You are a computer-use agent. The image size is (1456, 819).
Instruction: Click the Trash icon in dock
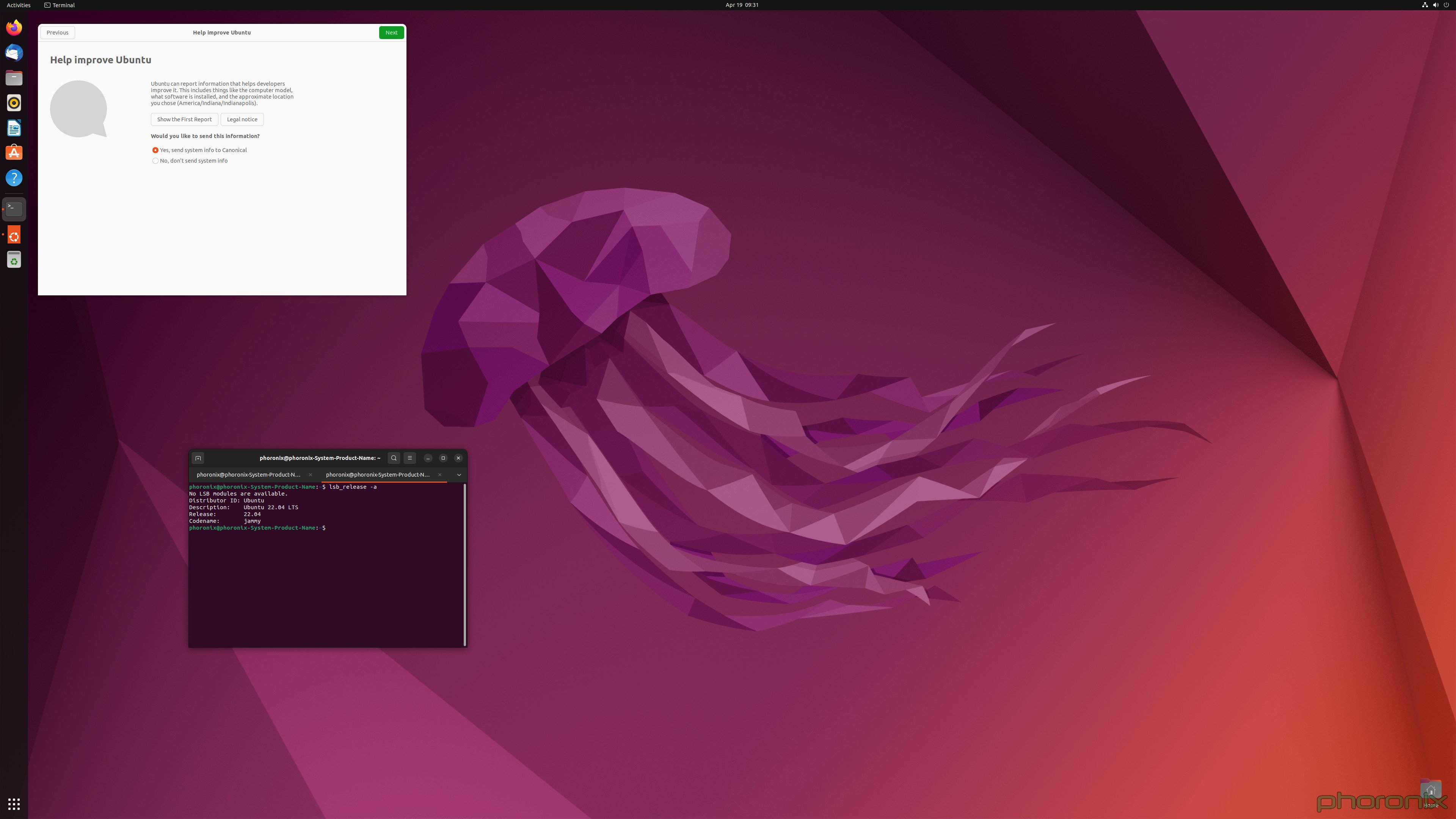pos(14,261)
